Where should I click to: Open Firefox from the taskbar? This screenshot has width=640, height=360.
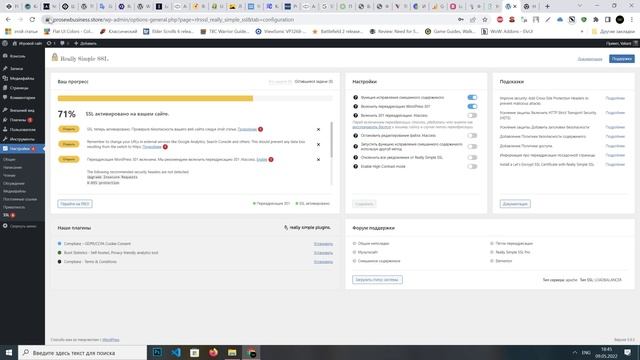[213, 353]
